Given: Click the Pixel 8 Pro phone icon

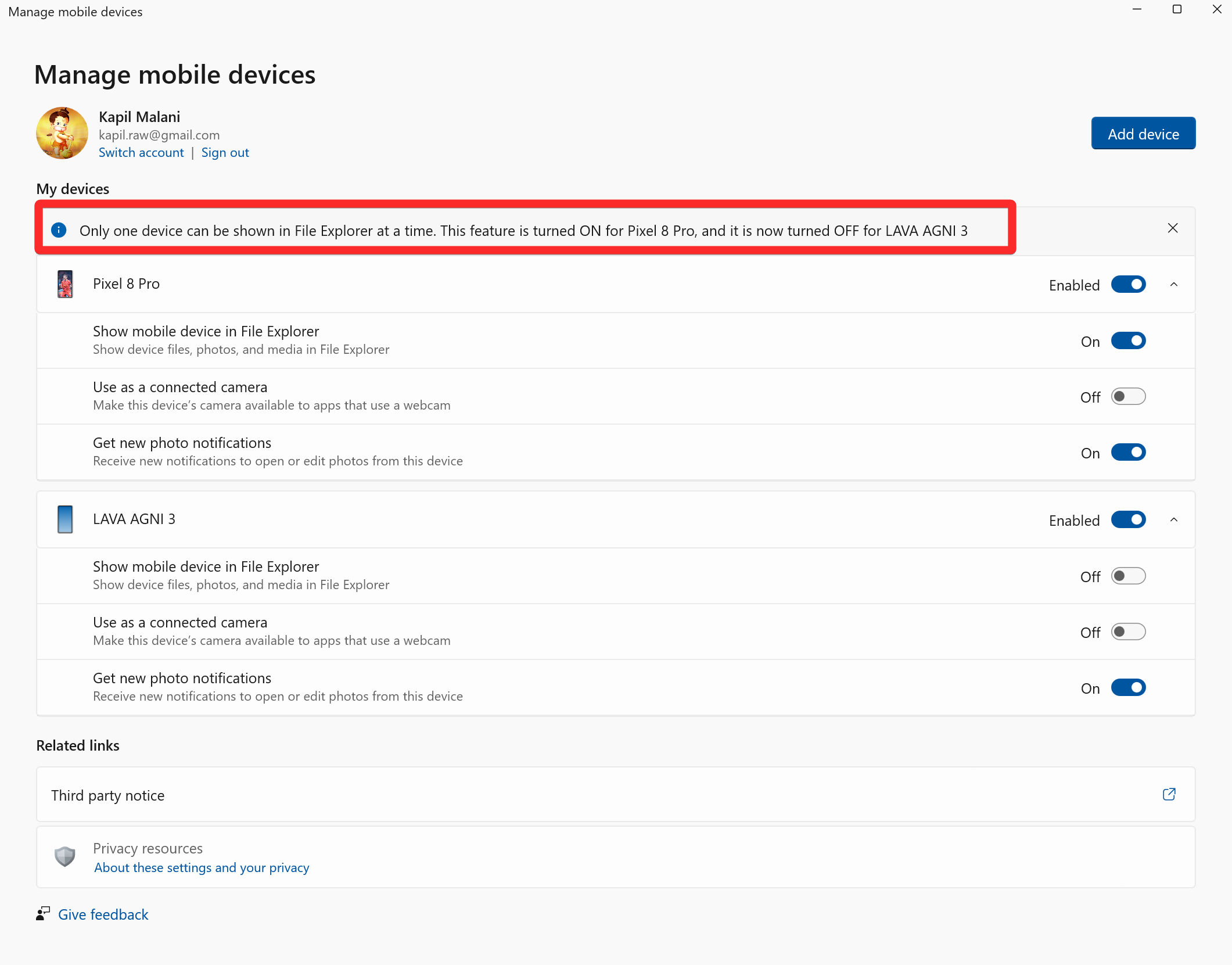Looking at the screenshot, I should point(65,284).
